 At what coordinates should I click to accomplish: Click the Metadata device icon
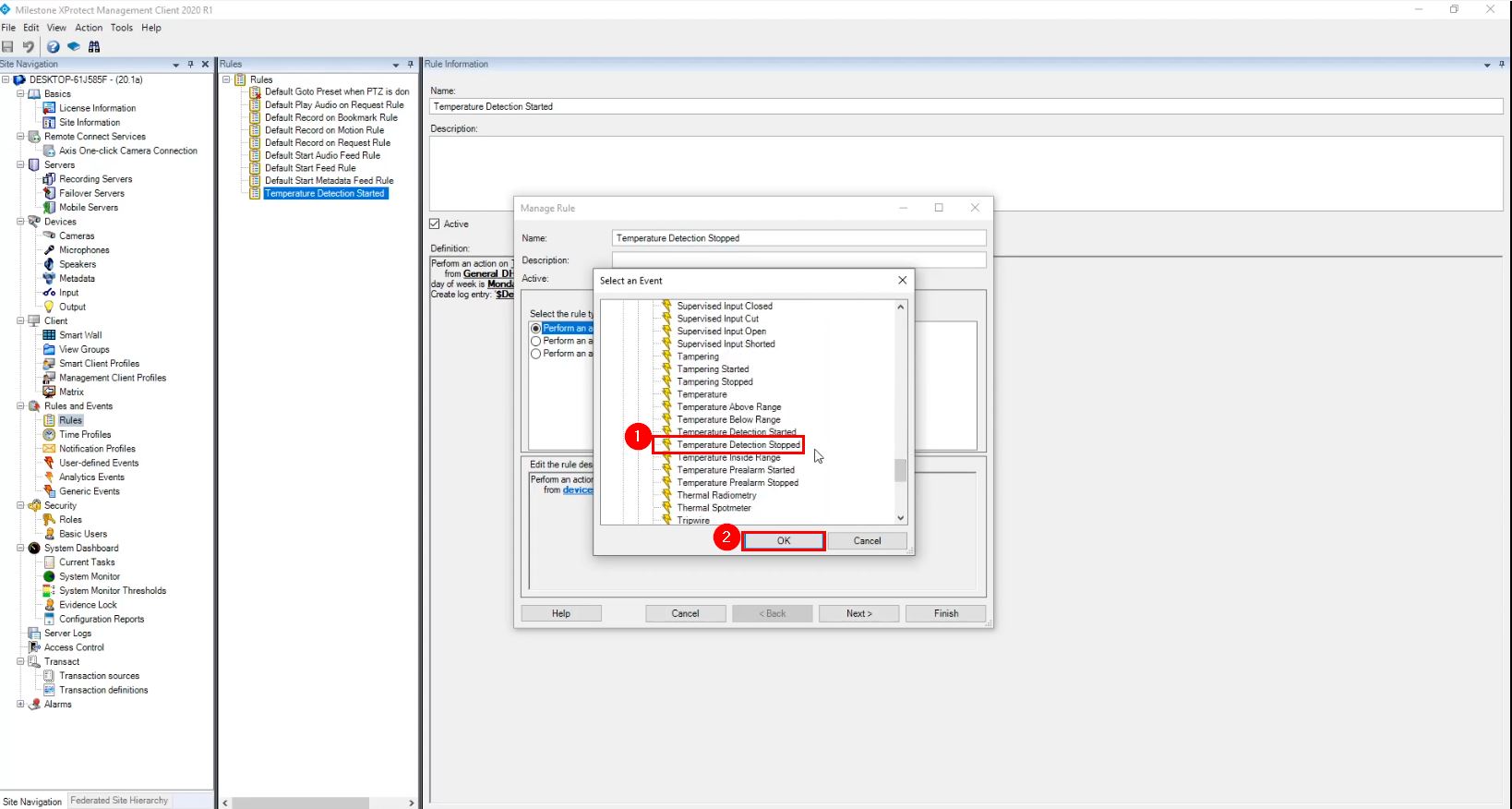50,278
